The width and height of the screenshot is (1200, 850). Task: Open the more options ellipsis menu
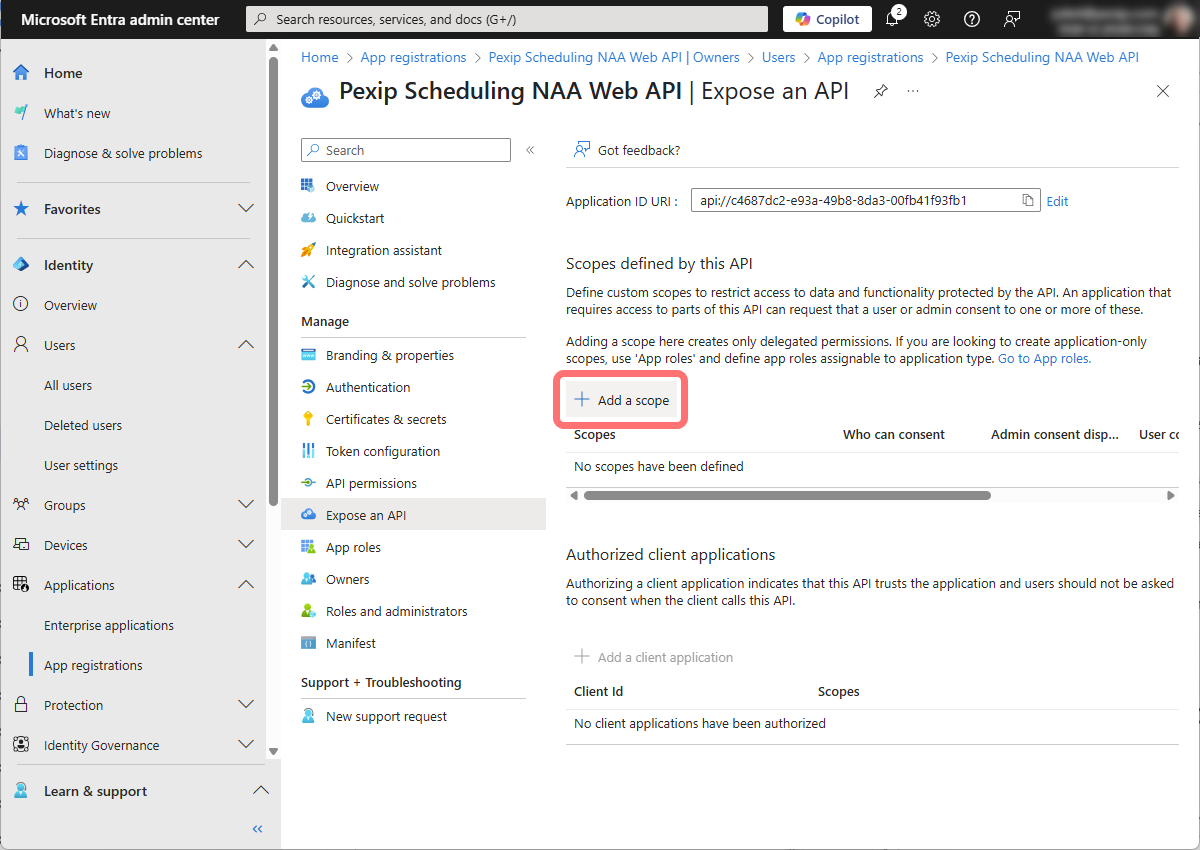point(912,91)
